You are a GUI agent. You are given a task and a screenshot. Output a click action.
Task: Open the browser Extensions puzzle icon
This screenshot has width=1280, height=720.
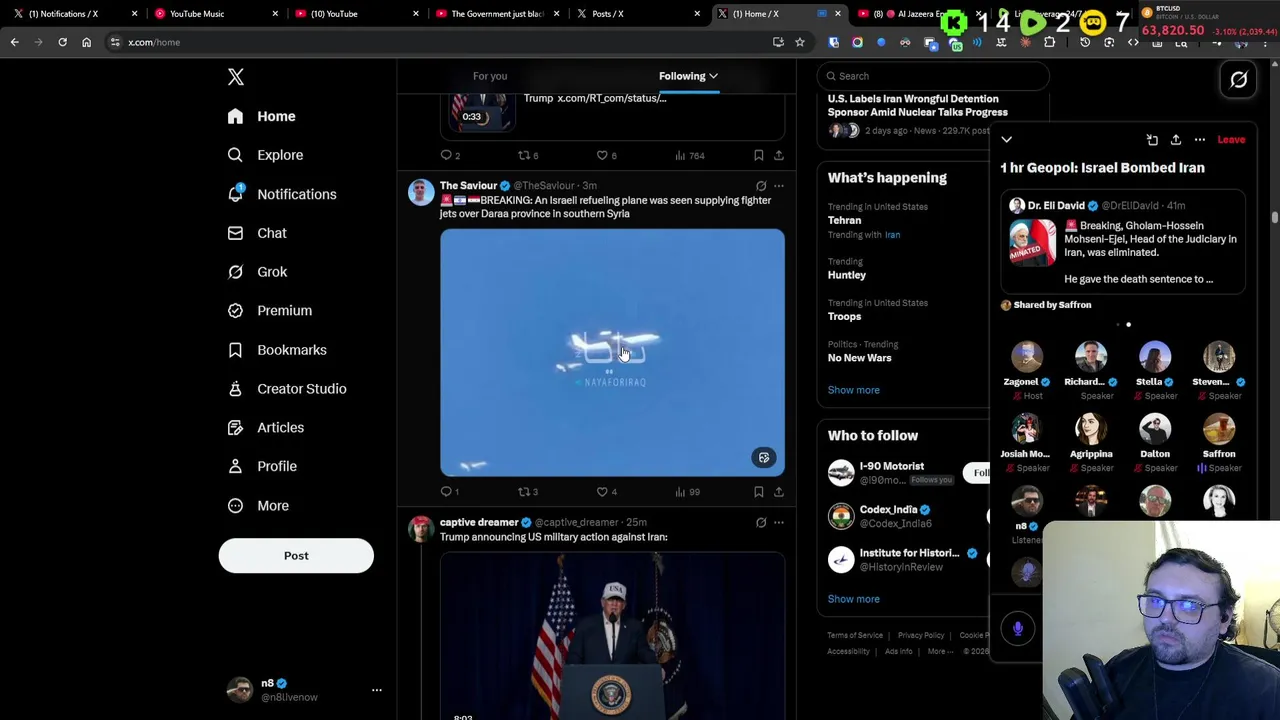pyautogui.click(x=1050, y=42)
